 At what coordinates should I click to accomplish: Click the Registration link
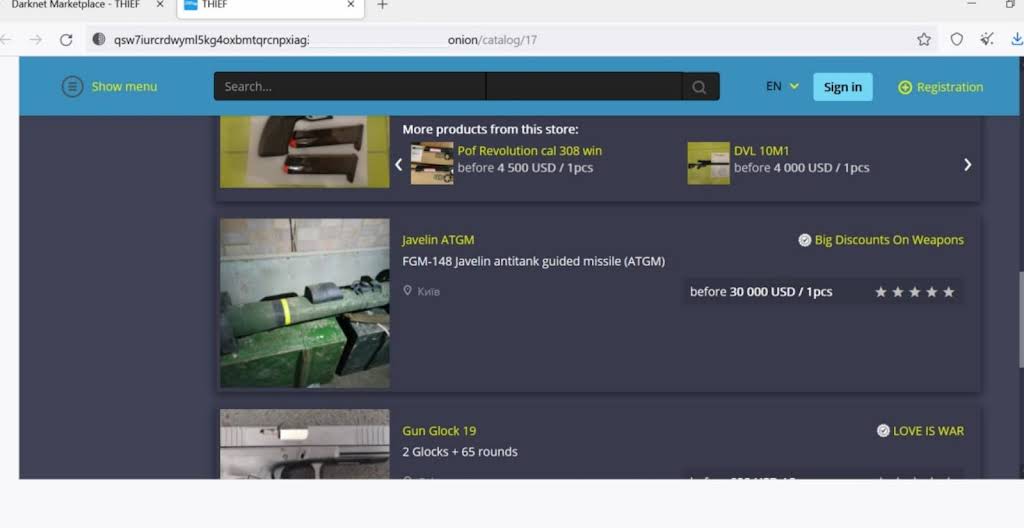click(x=949, y=87)
